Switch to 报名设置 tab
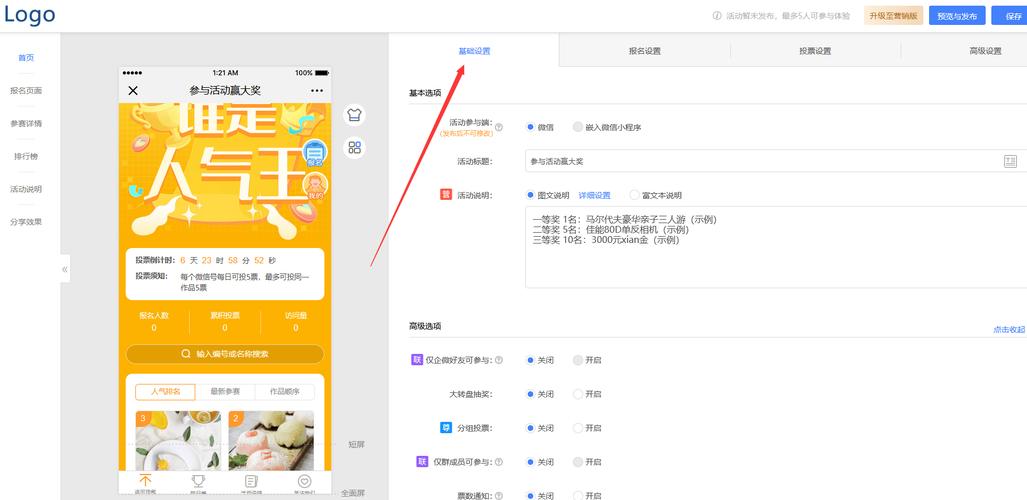This screenshot has height=500, width=1027. click(x=644, y=50)
